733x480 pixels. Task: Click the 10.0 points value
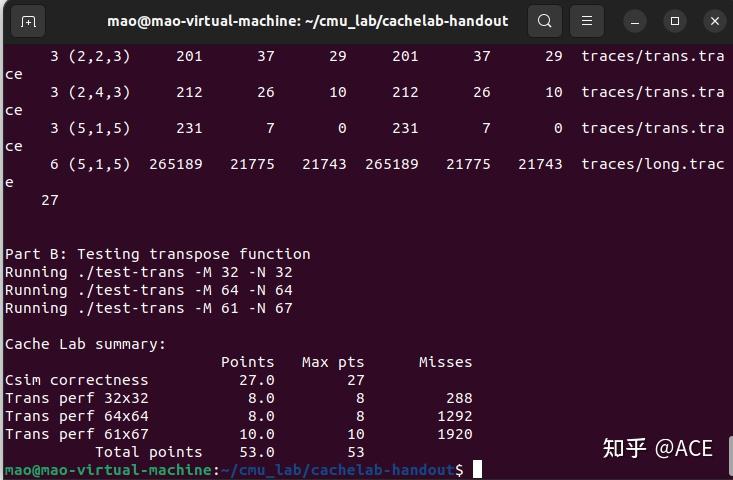pyautogui.click(x=257, y=435)
